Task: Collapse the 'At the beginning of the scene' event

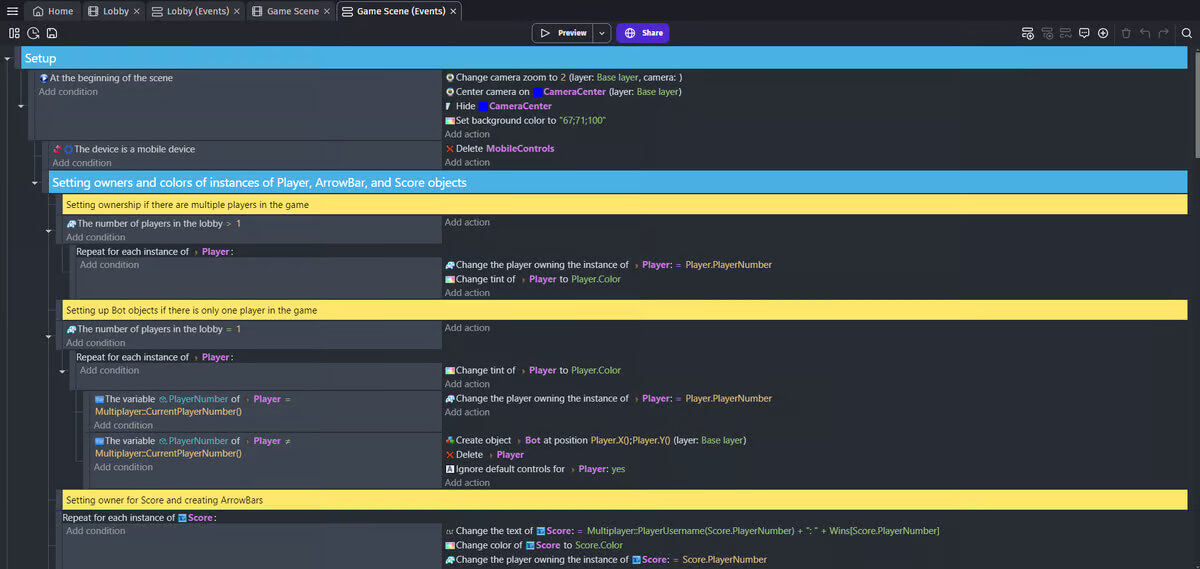Action: [x=21, y=105]
